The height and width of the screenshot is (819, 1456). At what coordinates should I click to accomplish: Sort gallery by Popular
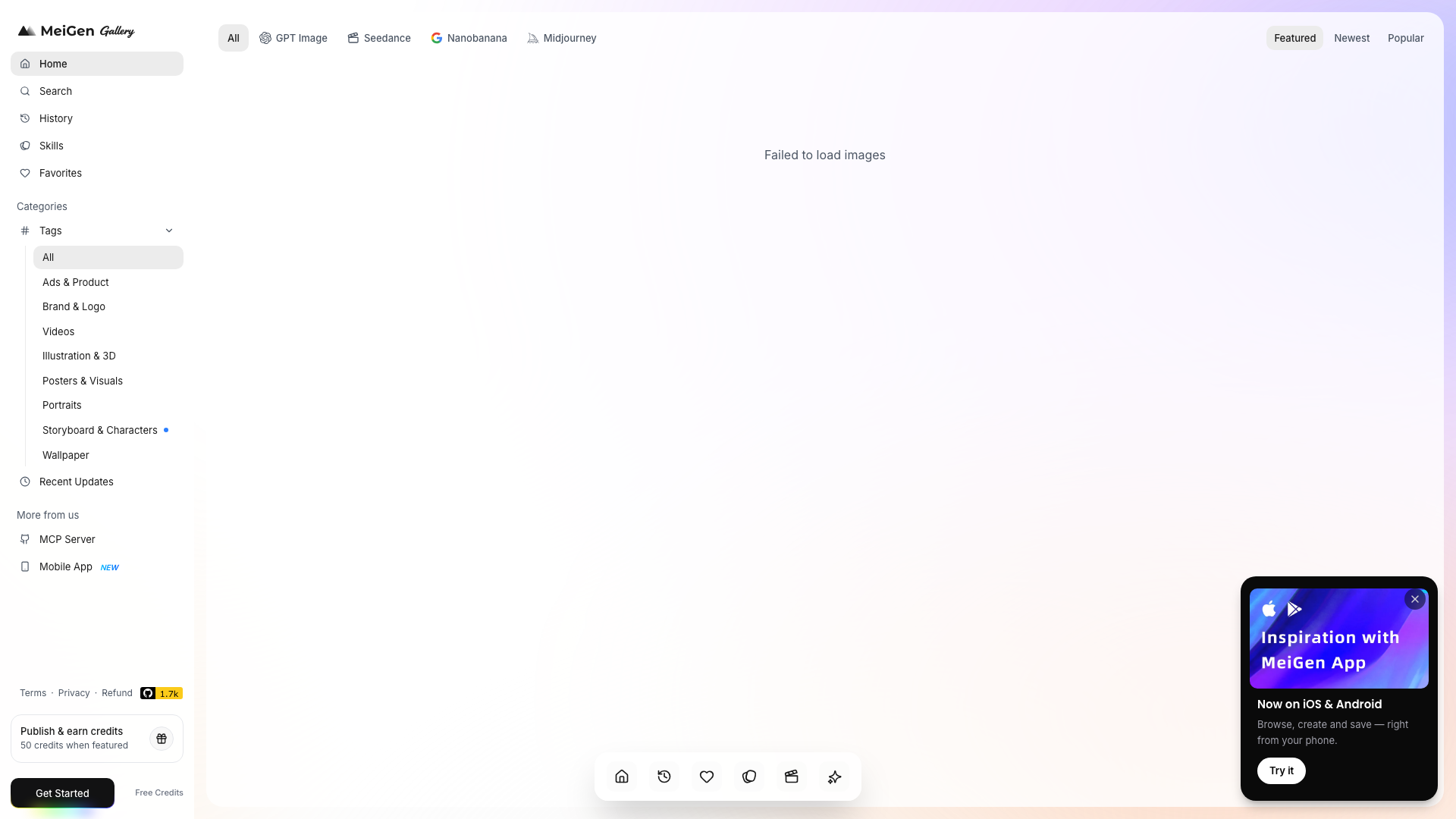click(1405, 38)
